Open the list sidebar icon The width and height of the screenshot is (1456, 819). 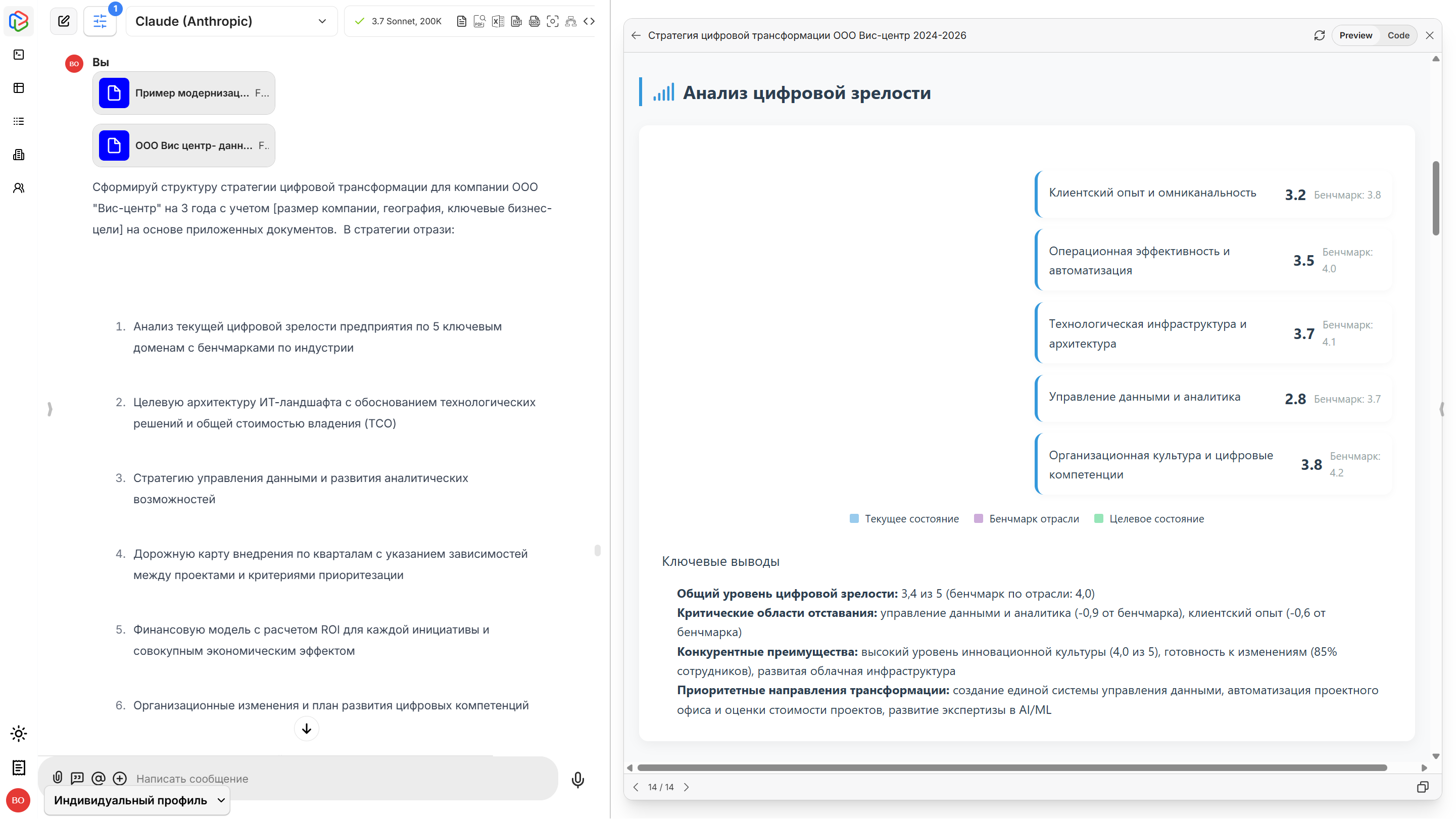(19, 122)
